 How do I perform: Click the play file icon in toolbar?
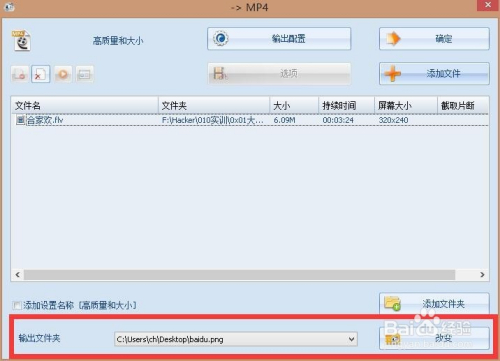[63, 74]
